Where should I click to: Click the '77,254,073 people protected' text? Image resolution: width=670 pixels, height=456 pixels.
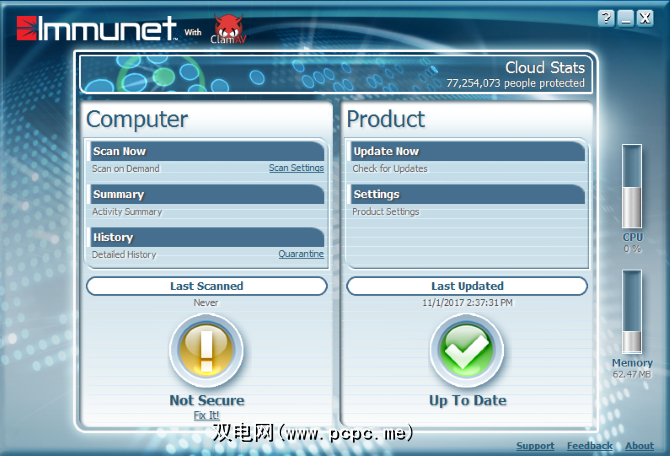click(515, 83)
